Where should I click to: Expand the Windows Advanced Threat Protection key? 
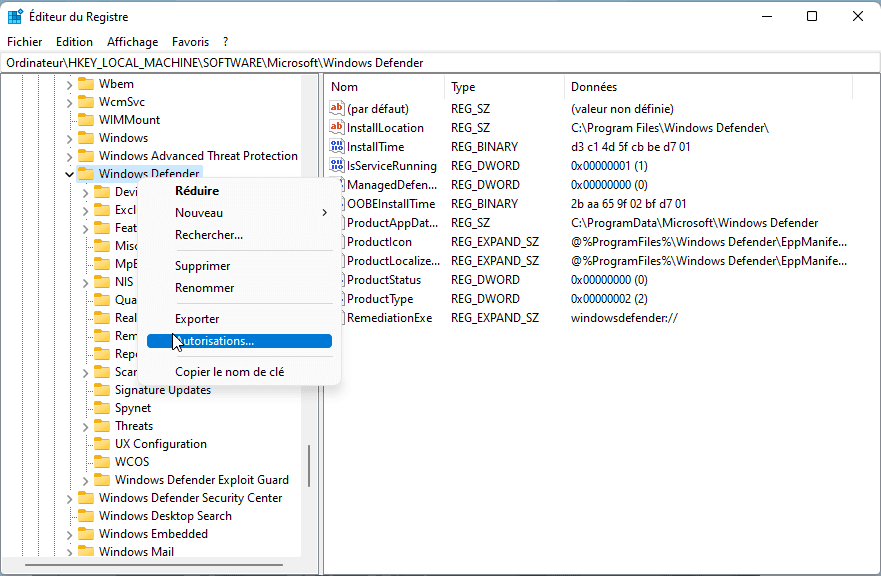point(69,156)
